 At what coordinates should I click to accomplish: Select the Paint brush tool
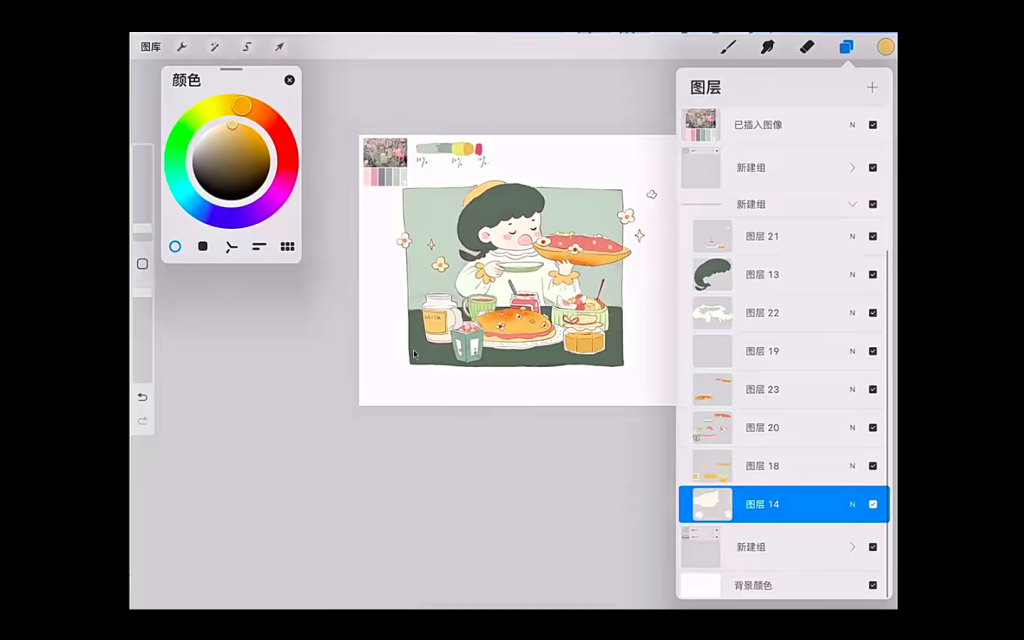point(728,46)
